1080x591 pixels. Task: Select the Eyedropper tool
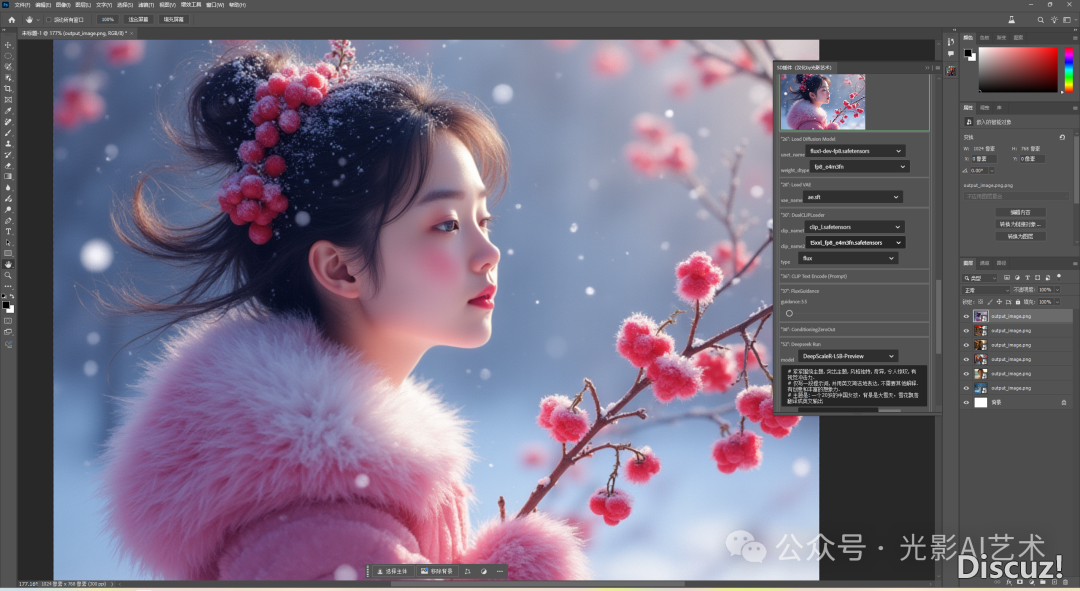(x=8, y=111)
